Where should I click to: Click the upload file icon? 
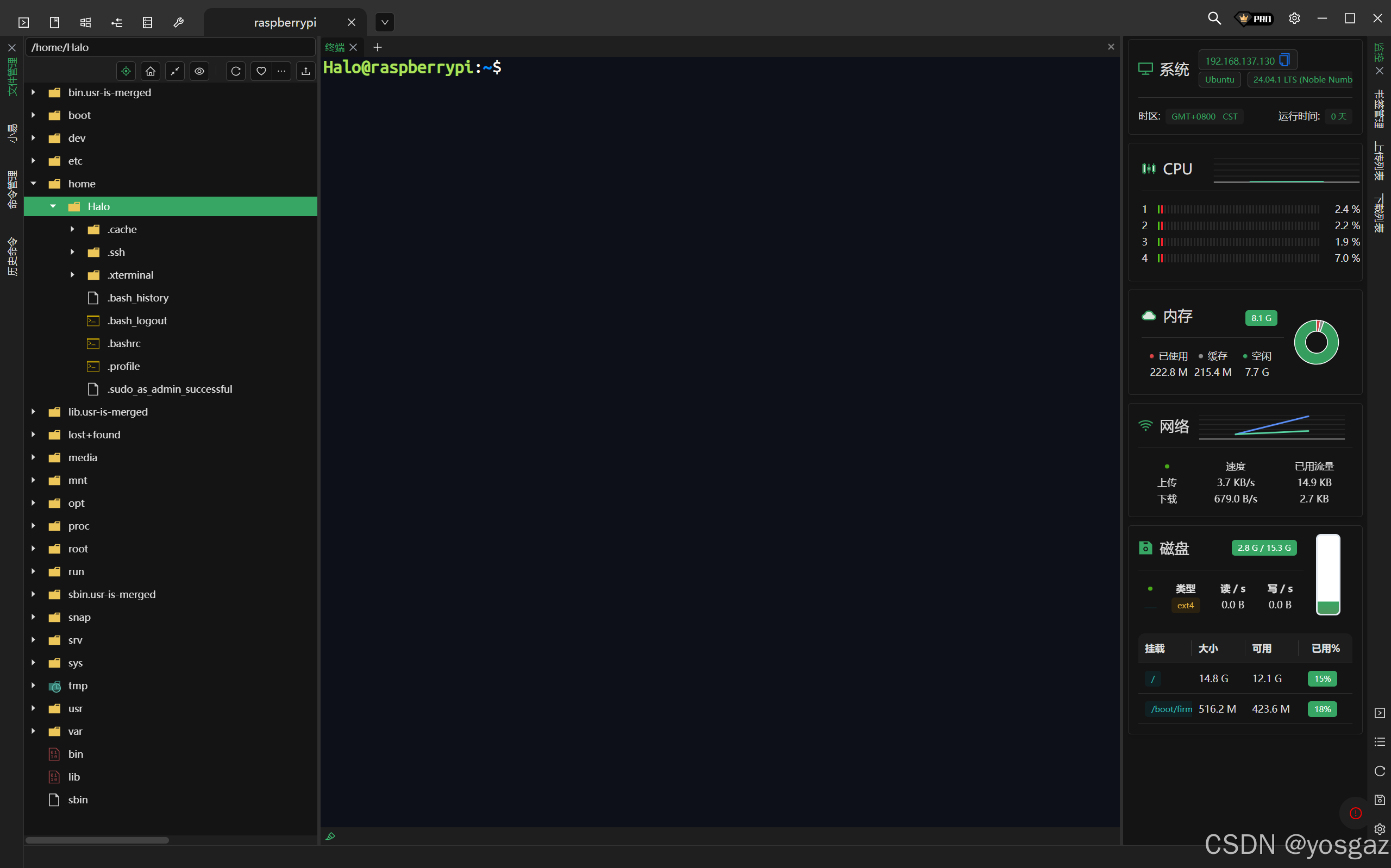coord(305,71)
